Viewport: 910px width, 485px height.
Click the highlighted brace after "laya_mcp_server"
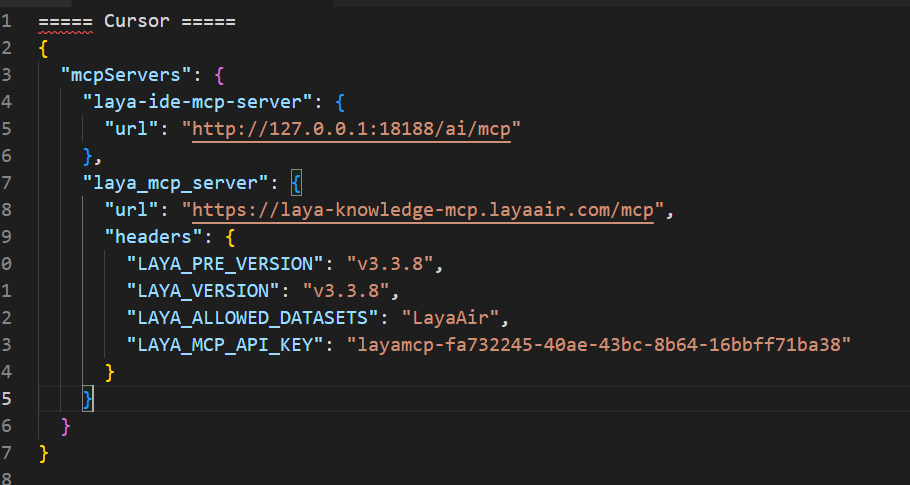[296, 183]
